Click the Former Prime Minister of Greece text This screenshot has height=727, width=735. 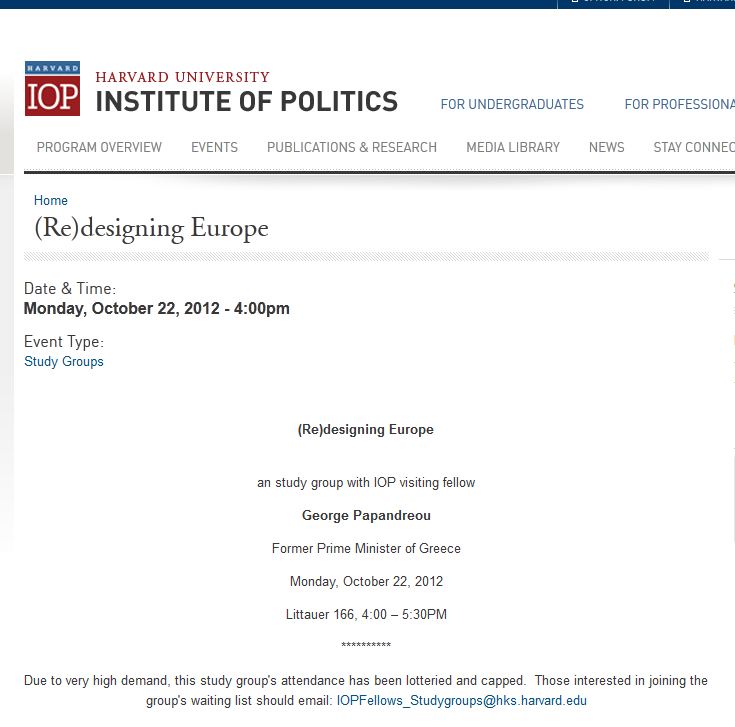[366, 548]
